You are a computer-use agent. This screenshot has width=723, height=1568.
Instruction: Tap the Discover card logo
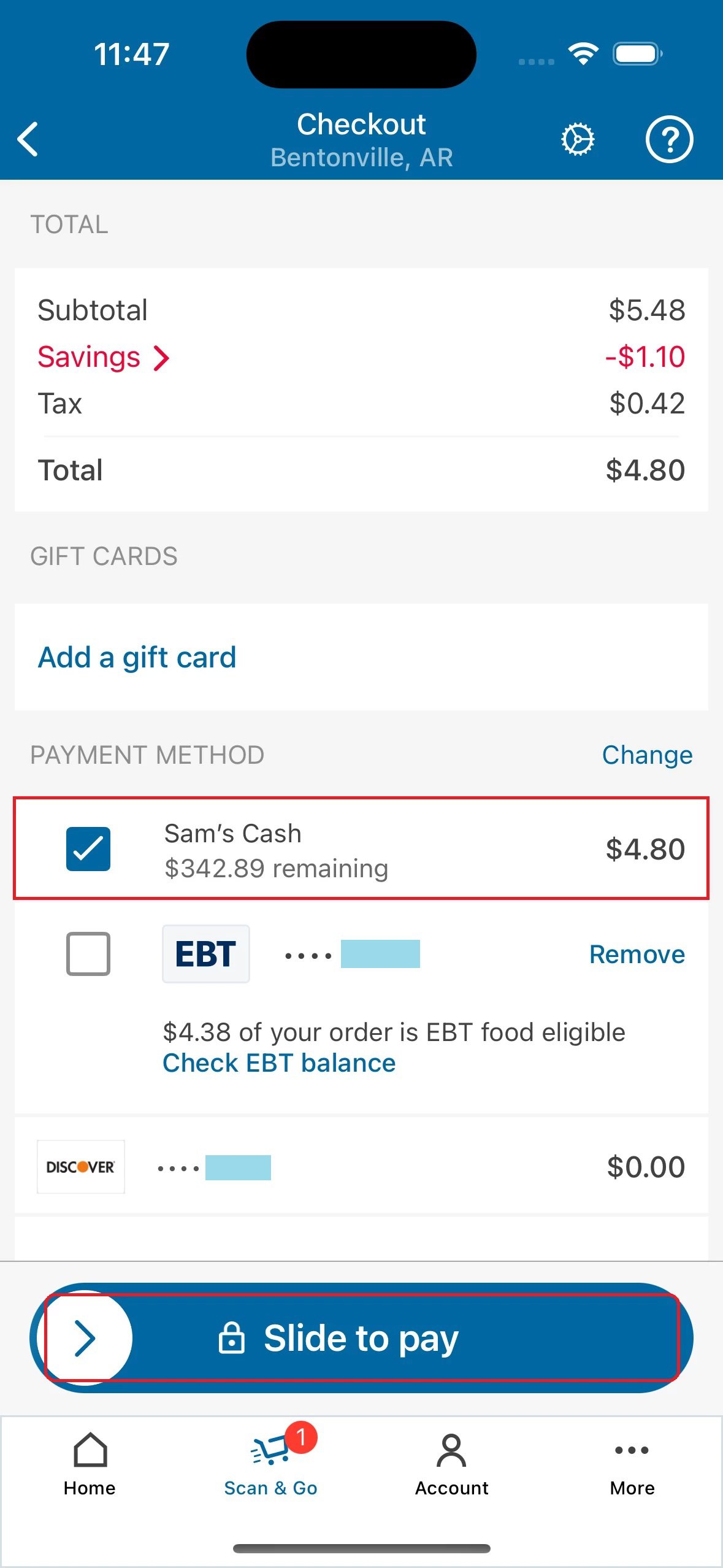81,1166
